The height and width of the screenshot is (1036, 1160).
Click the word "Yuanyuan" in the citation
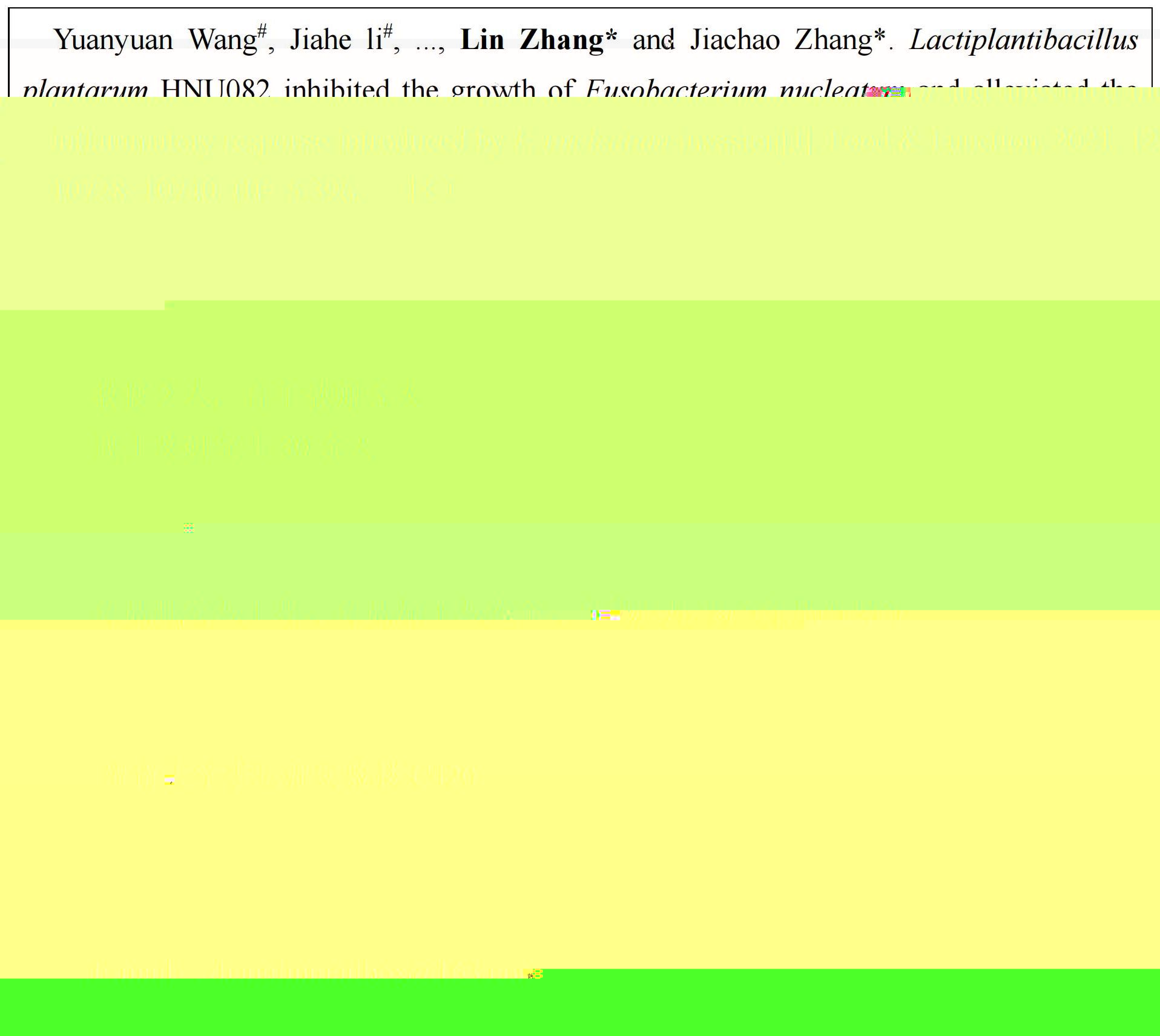pyautogui.click(x=113, y=41)
